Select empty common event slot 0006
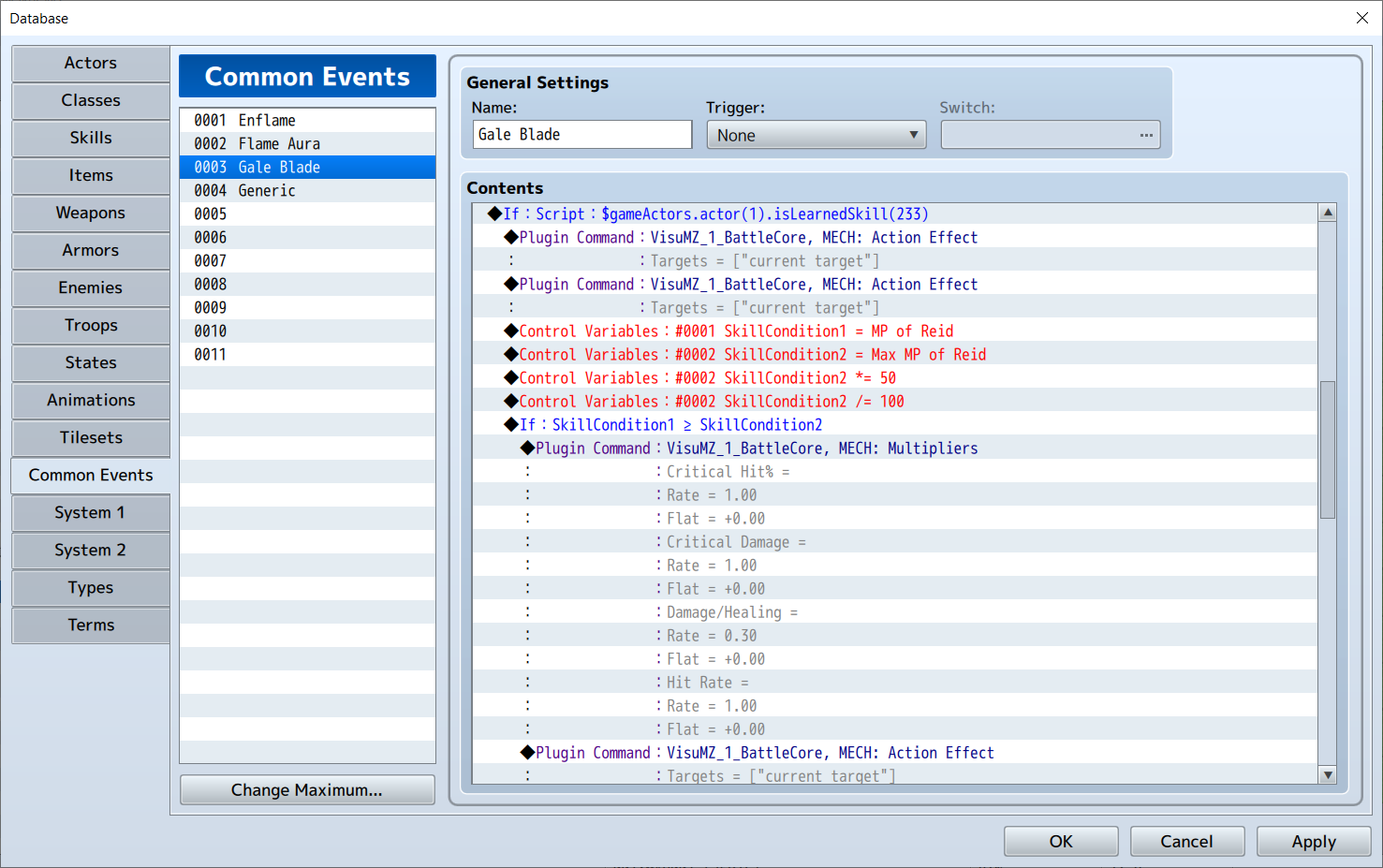Image resolution: width=1383 pixels, height=868 pixels. click(x=307, y=238)
